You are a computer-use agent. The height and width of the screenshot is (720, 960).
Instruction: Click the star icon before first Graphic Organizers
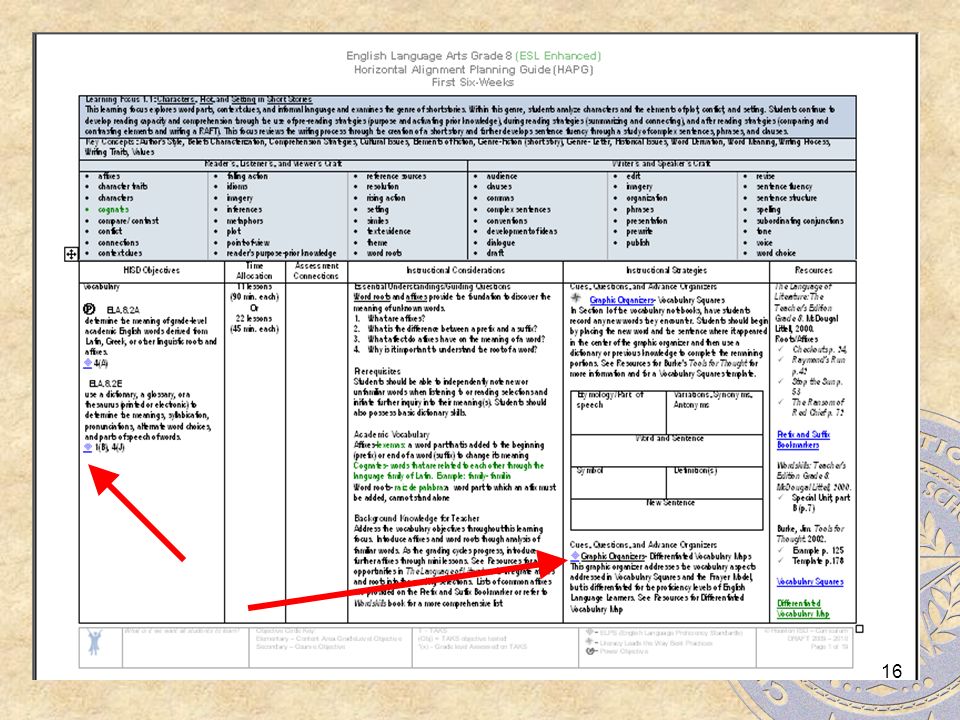click(576, 298)
